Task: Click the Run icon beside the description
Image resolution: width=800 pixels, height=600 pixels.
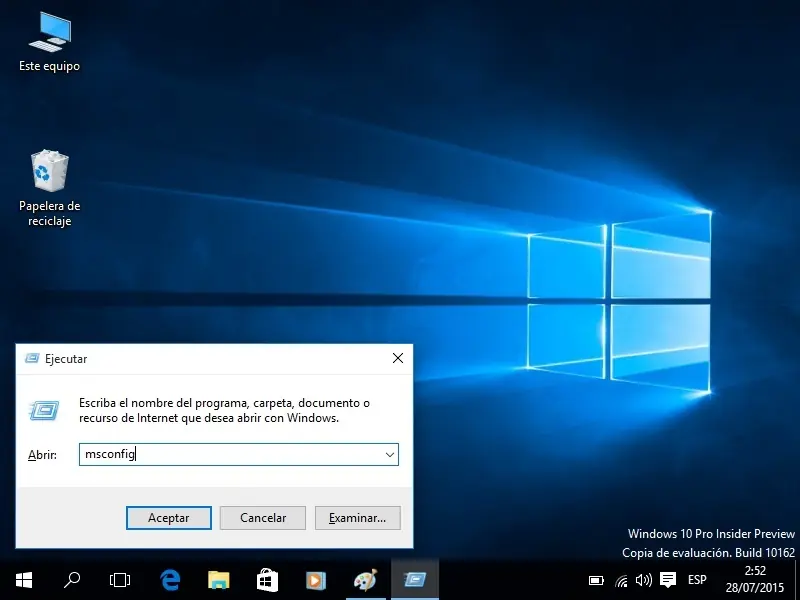Action: coord(44,411)
